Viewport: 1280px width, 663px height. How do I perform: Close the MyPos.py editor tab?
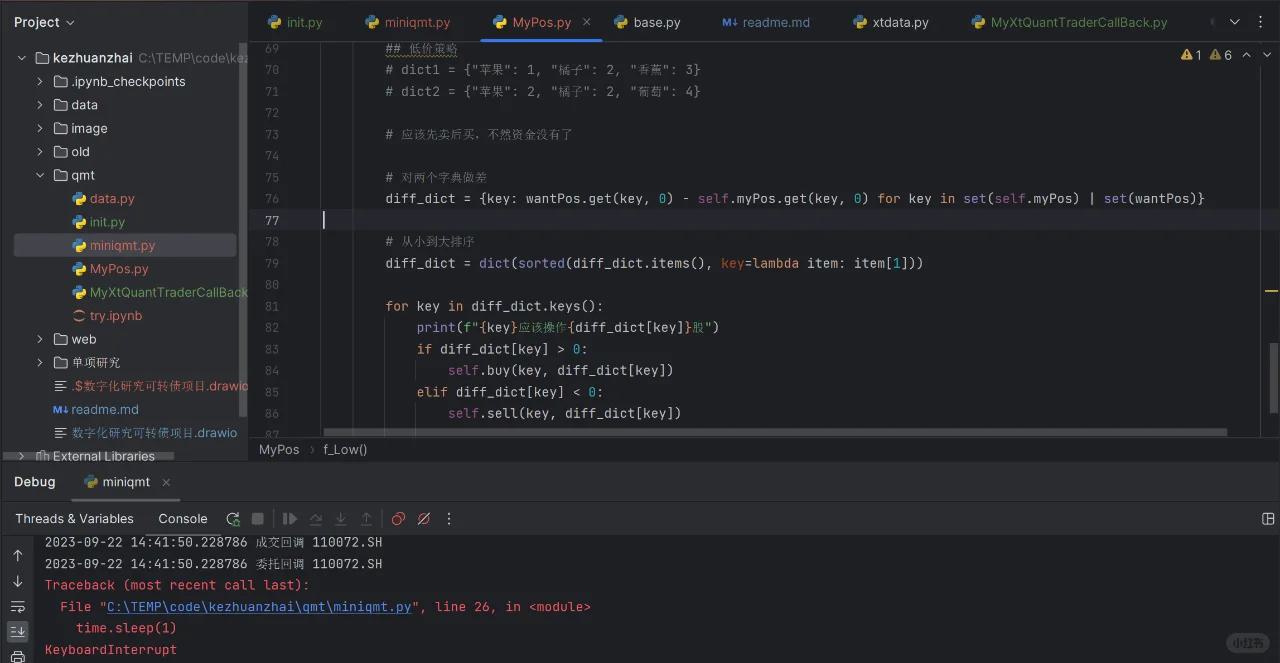pos(586,22)
